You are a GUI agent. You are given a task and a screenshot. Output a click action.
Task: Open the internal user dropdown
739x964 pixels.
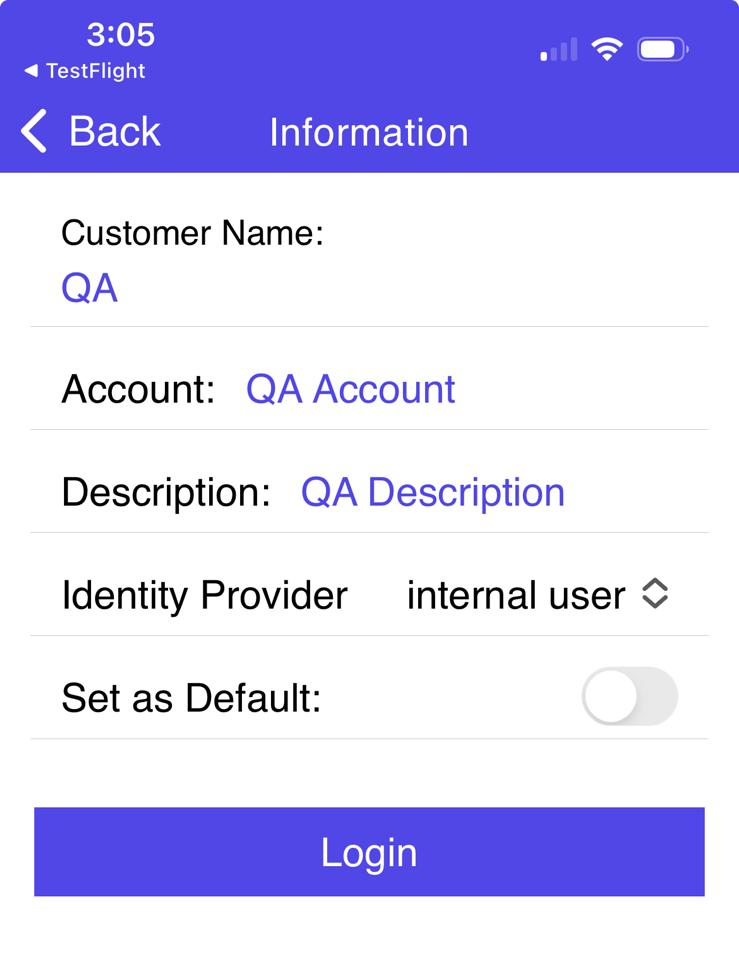point(516,596)
